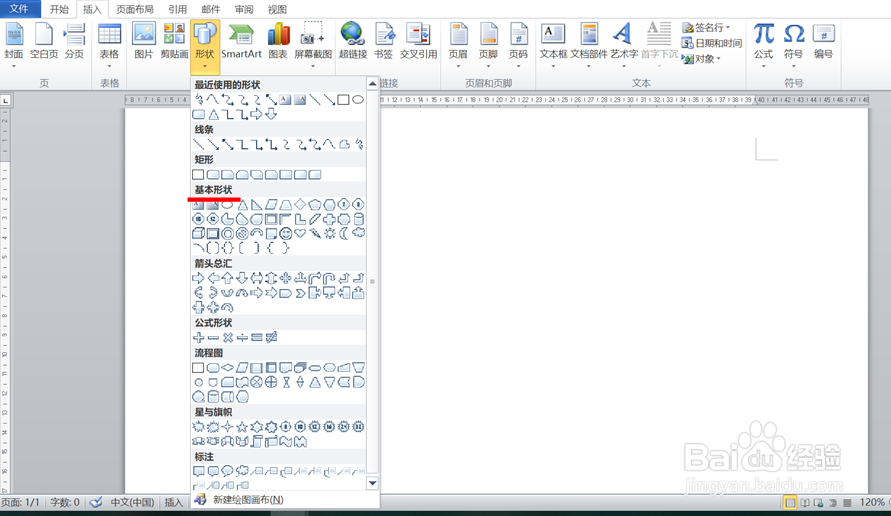The height and width of the screenshot is (516, 891).
Task: Insert a 空白页 blank page
Action: point(44,41)
